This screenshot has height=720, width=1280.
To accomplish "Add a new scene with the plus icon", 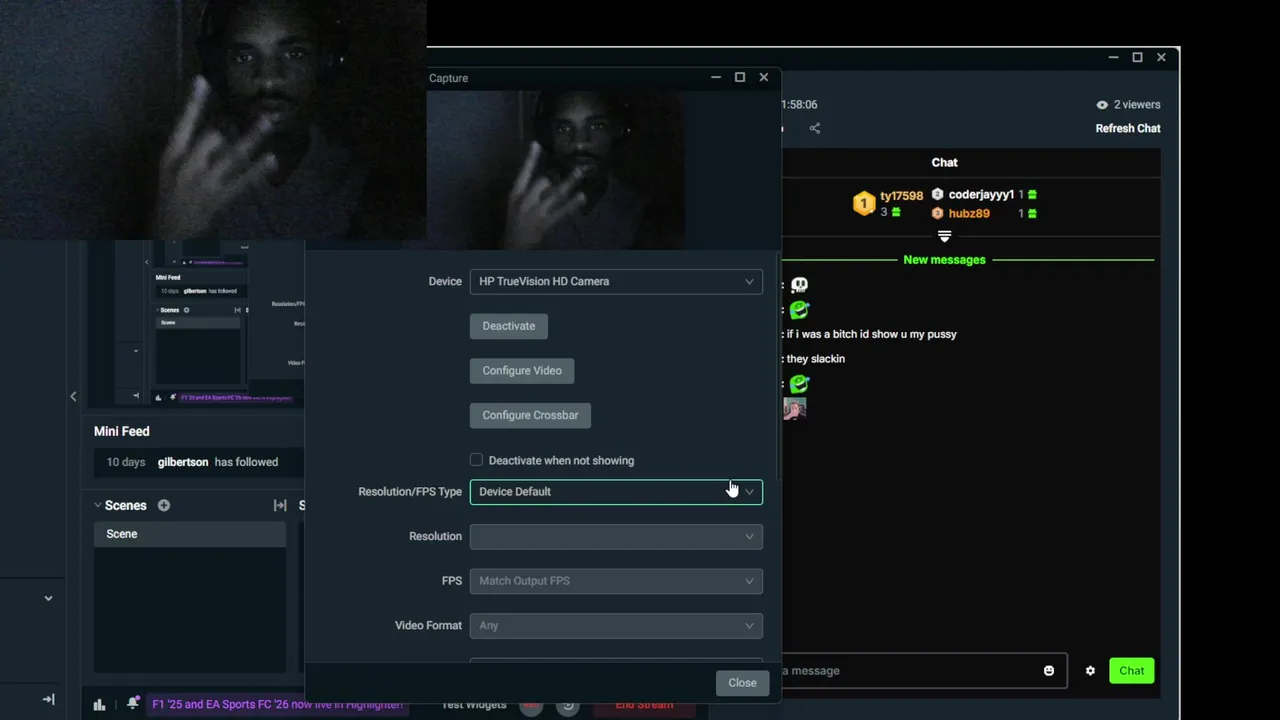I will [x=164, y=505].
